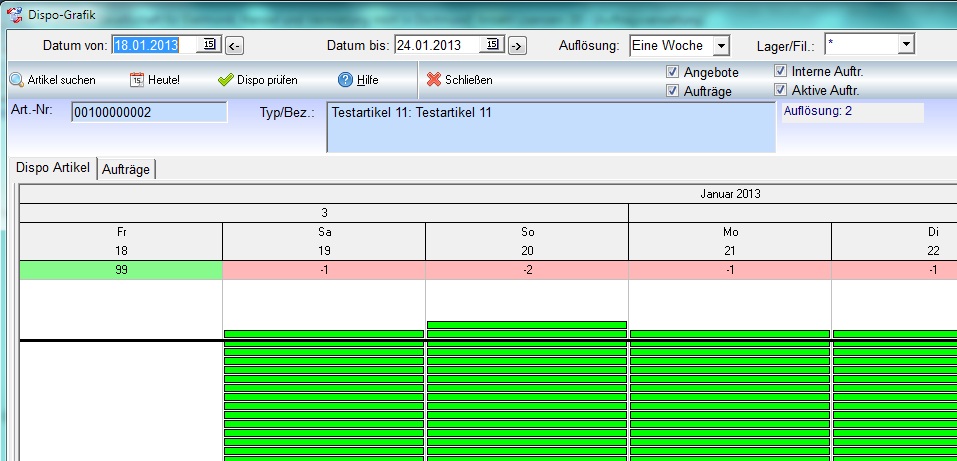Click the Artikel suchen magnifier icon
The height and width of the screenshot is (461, 957).
pos(17,80)
